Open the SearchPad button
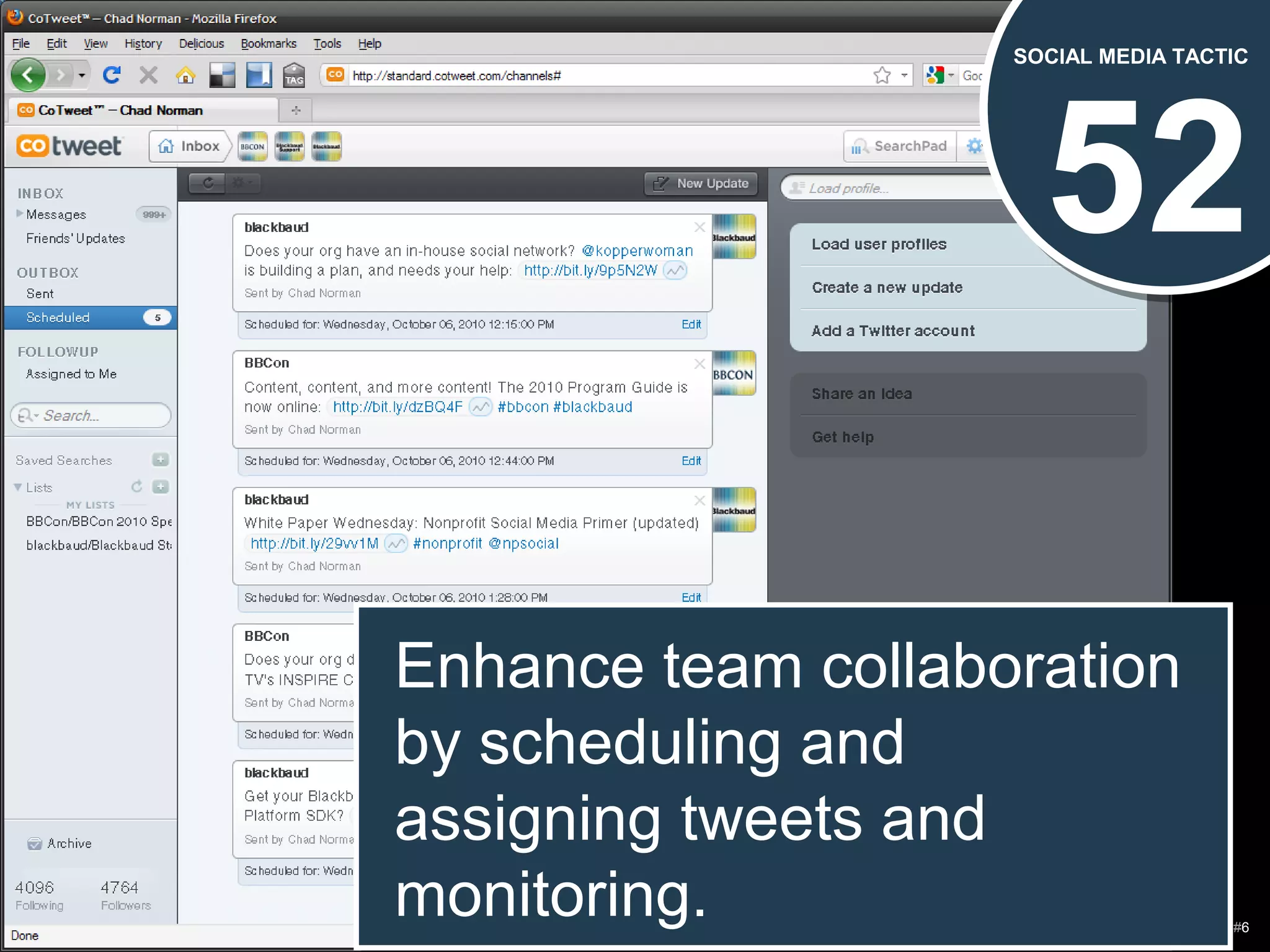 [x=899, y=146]
